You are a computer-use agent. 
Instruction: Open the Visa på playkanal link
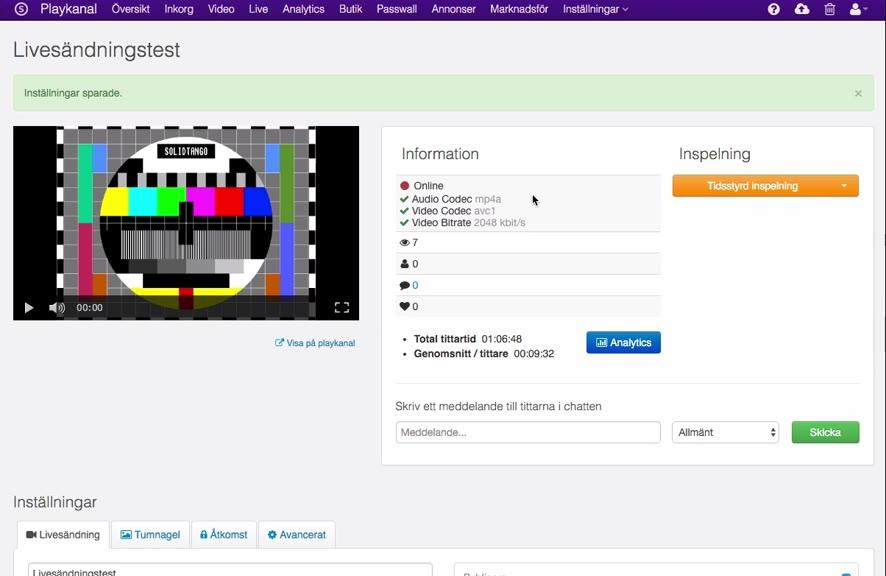tap(315, 343)
